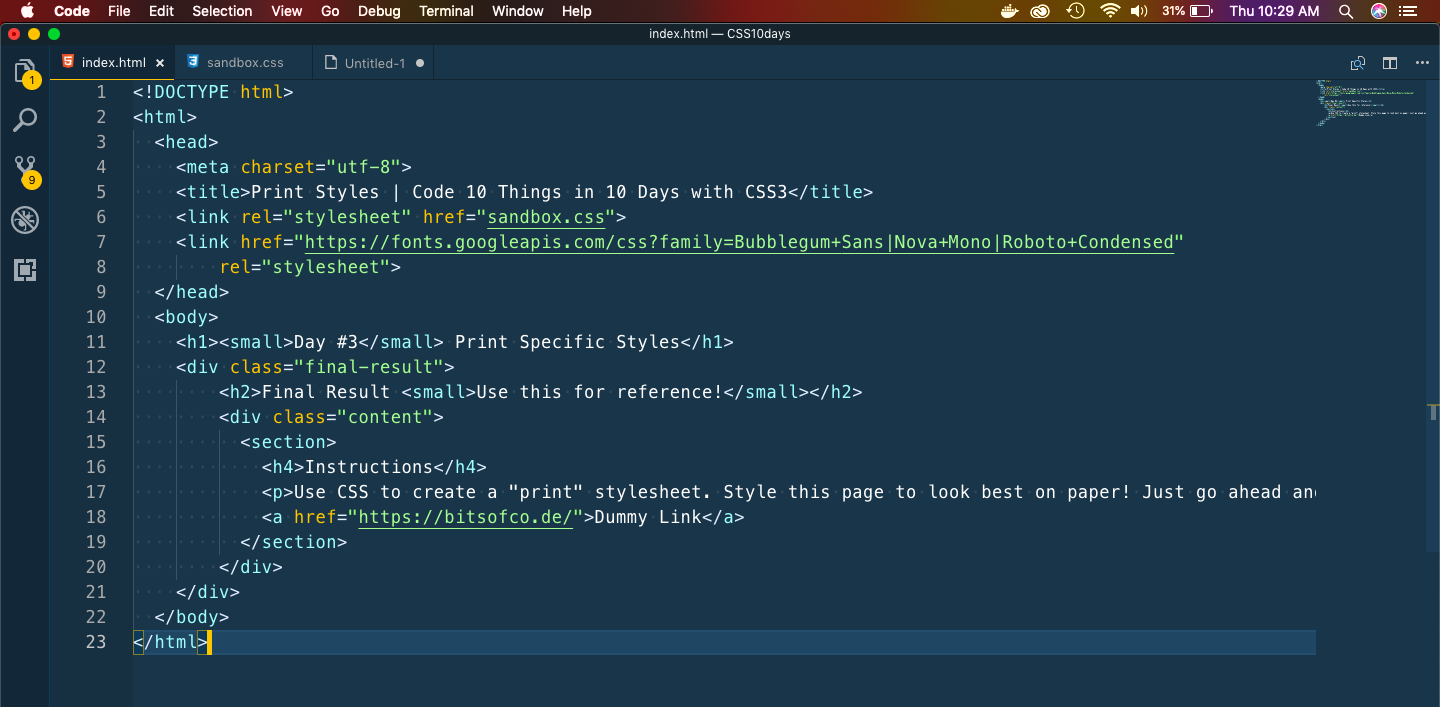Image resolution: width=1440 pixels, height=707 pixels.
Task: Click "Print Specific Styles" text on line 11
Action: [567, 342]
